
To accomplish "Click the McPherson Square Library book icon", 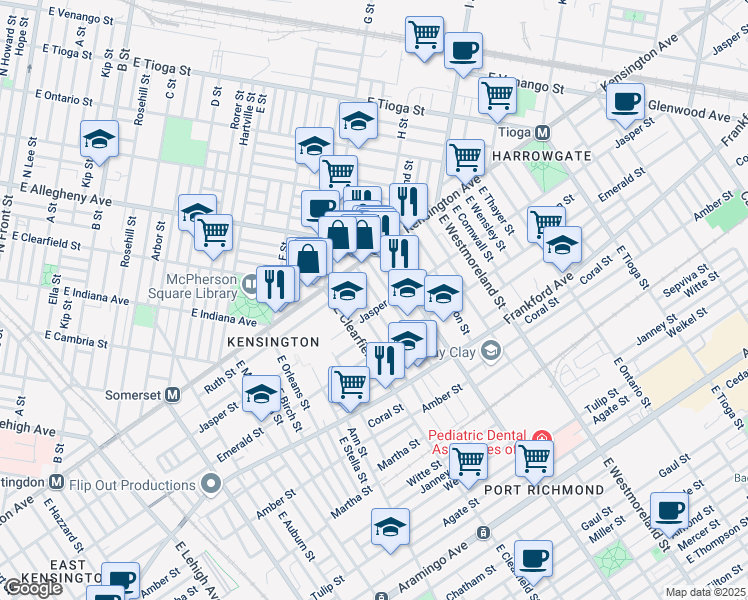I will coord(249,285).
